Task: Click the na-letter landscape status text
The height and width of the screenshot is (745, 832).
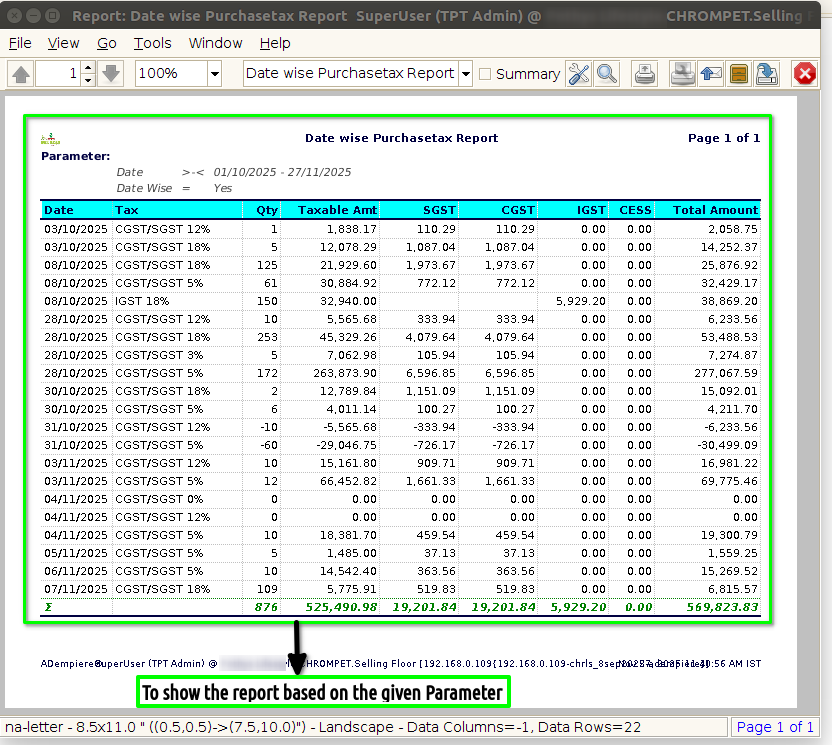Action: [323, 727]
